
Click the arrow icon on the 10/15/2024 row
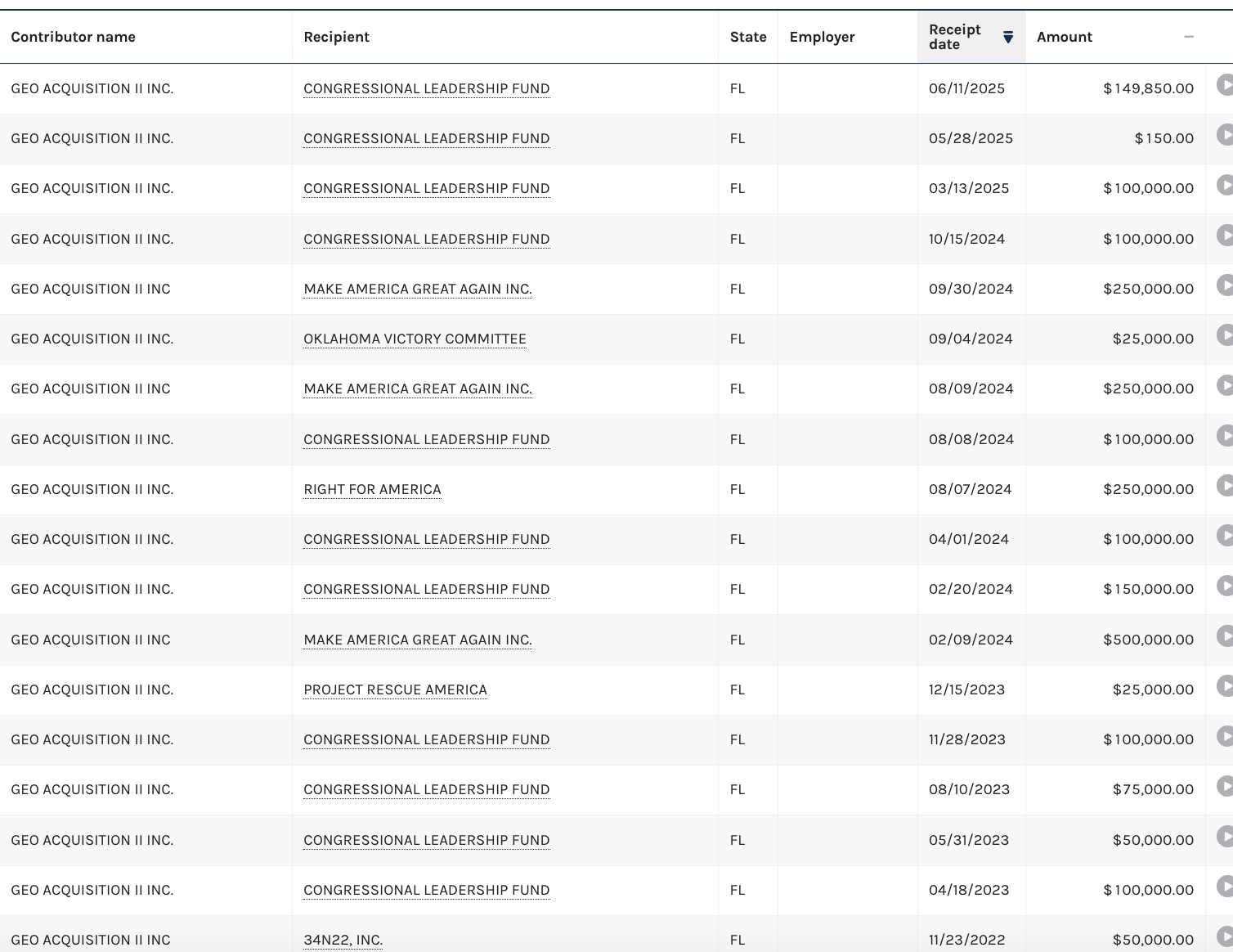click(1224, 236)
